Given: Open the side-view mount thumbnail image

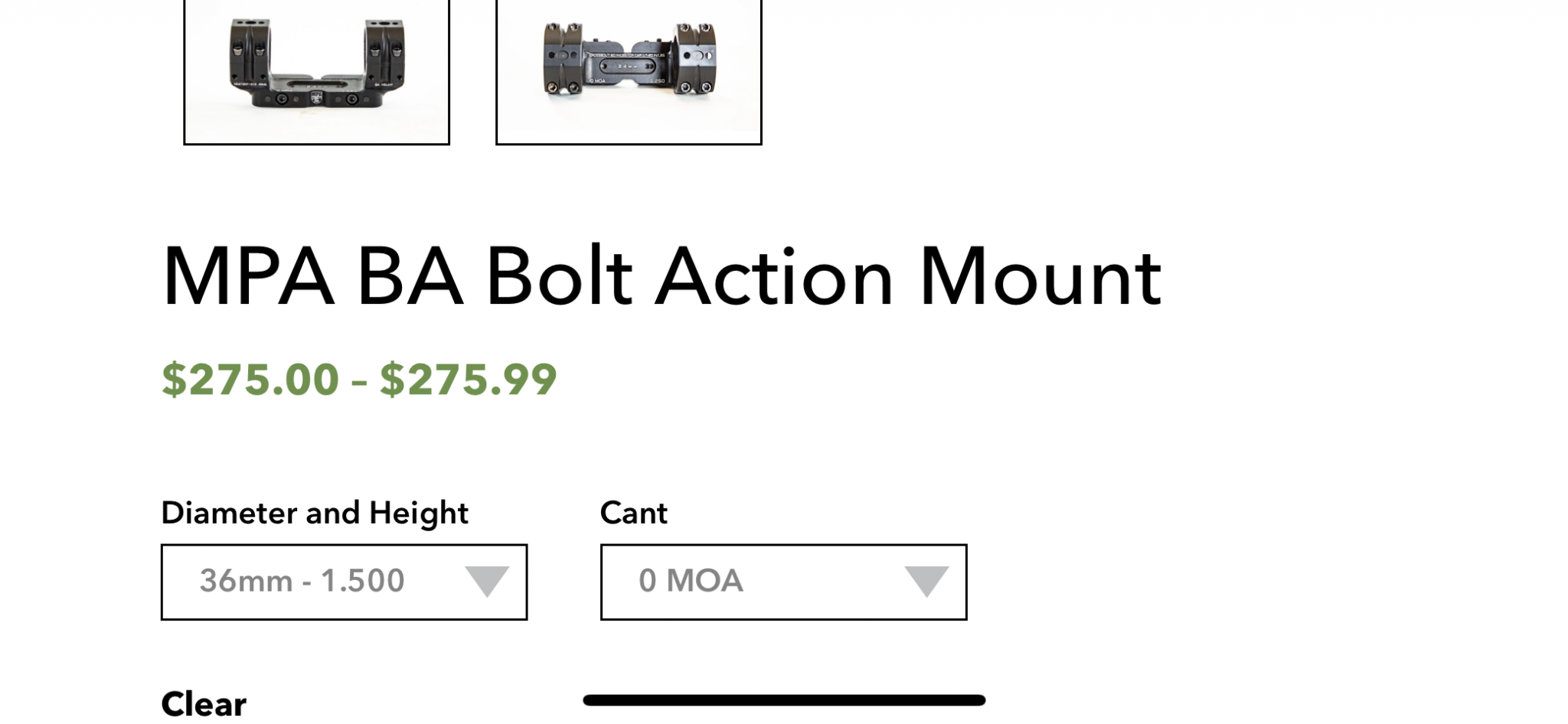Looking at the screenshot, I should tap(316, 70).
